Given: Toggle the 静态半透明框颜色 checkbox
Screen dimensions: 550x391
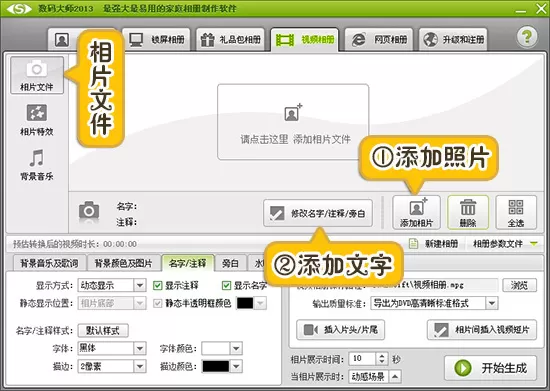Looking at the screenshot, I should click(157, 303).
